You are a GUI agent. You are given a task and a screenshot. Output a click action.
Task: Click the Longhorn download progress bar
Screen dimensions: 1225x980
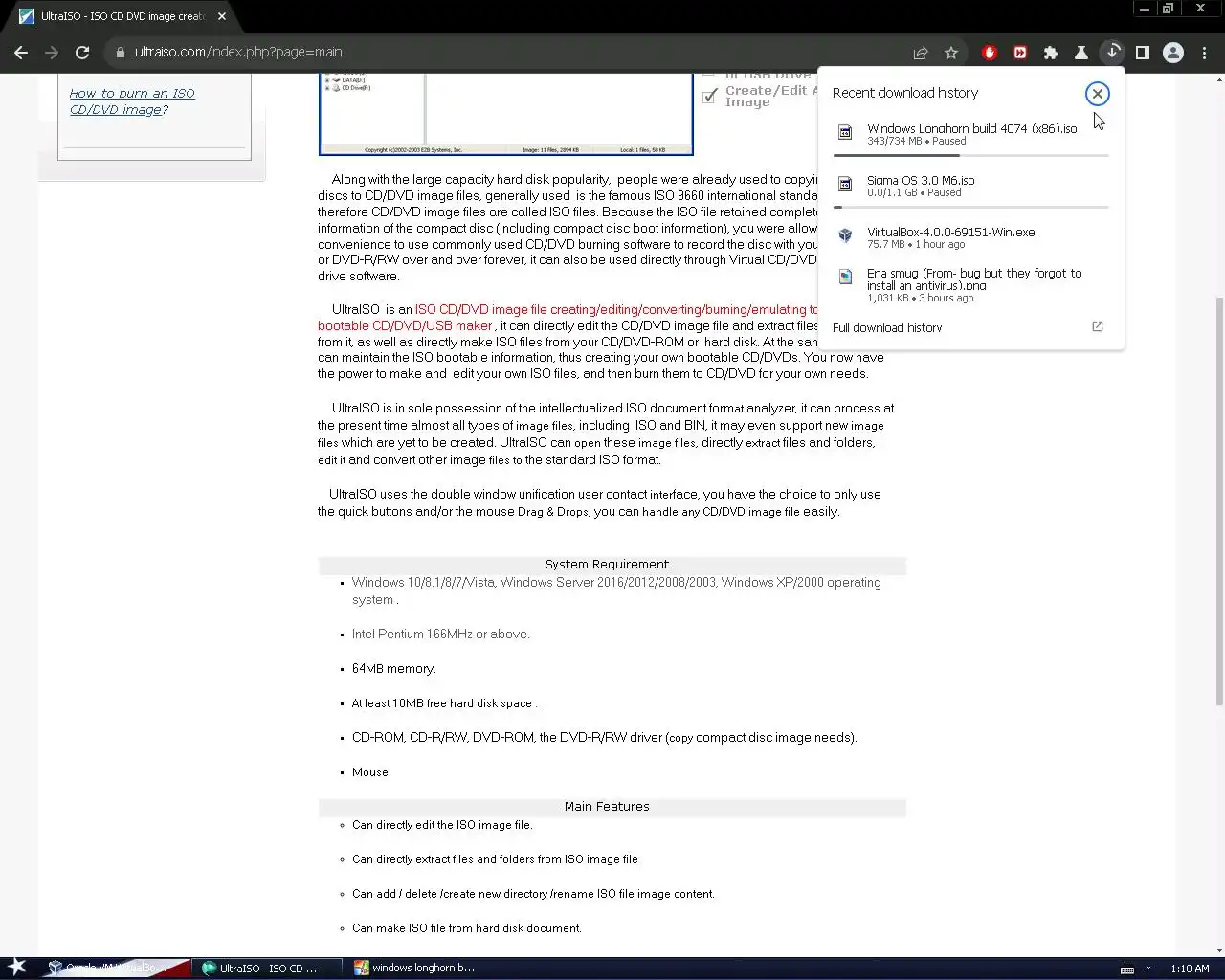(971, 155)
